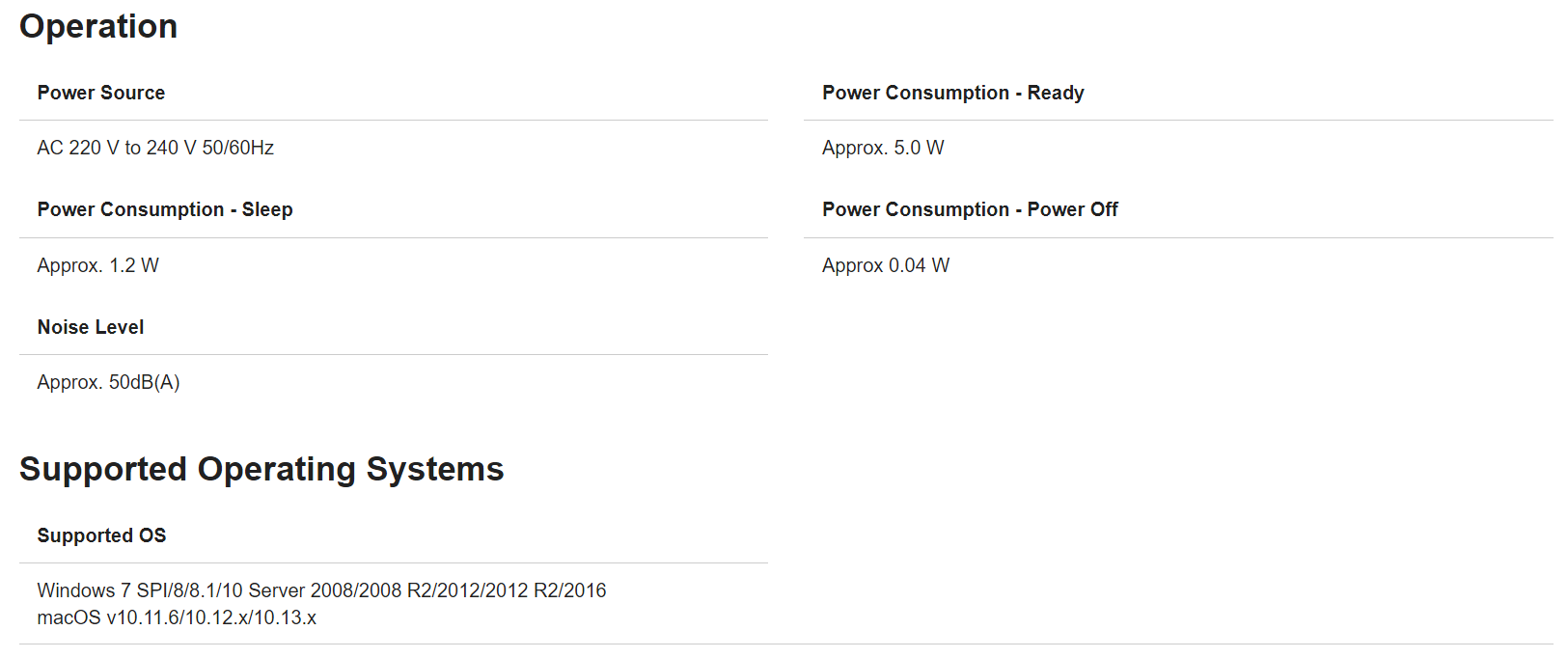The width and height of the screenshot is (1568, 658).
Task: Click the Power Consumption - Sleep label
Action: point(165,209)
